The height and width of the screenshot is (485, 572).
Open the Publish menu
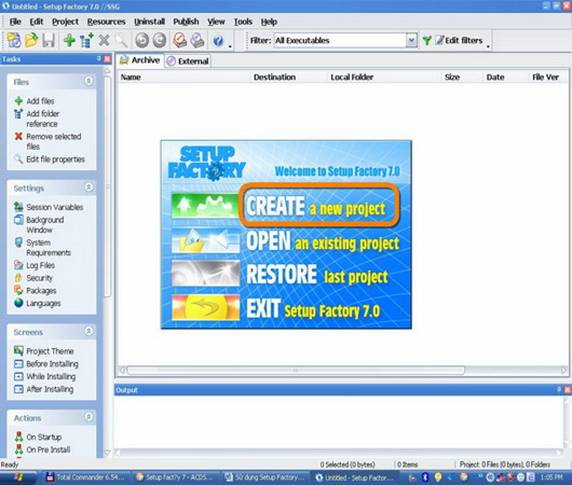pos(186,22)
